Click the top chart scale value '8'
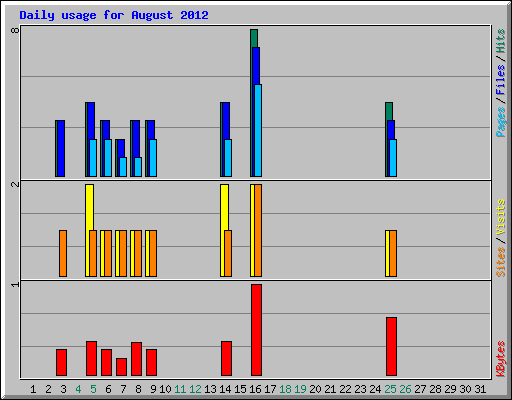512x400 pixels. [15, 30]
